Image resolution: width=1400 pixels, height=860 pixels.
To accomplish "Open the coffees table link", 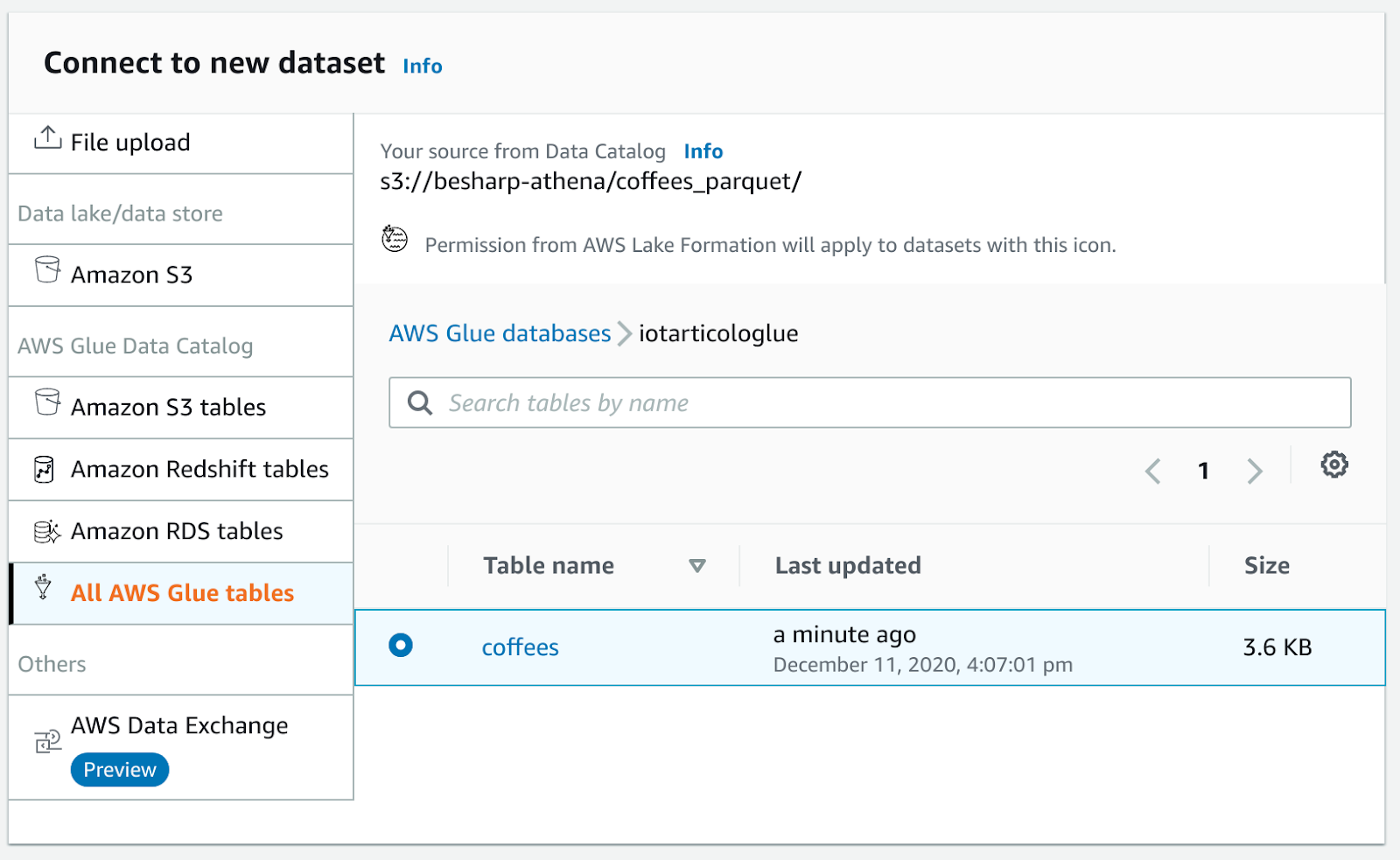I will pos(520,647).
